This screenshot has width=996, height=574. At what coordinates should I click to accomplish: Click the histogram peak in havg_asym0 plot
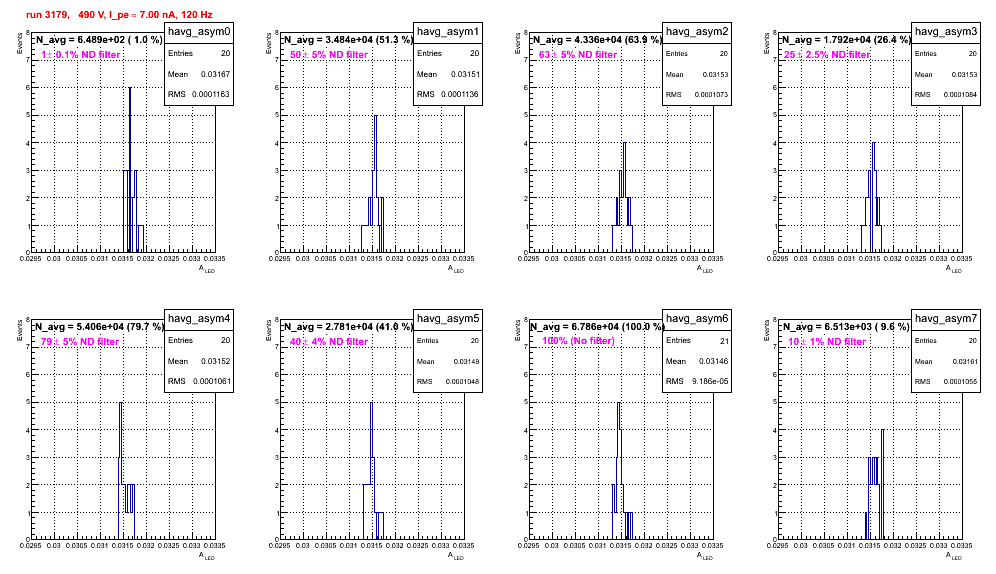click(130, 88)
